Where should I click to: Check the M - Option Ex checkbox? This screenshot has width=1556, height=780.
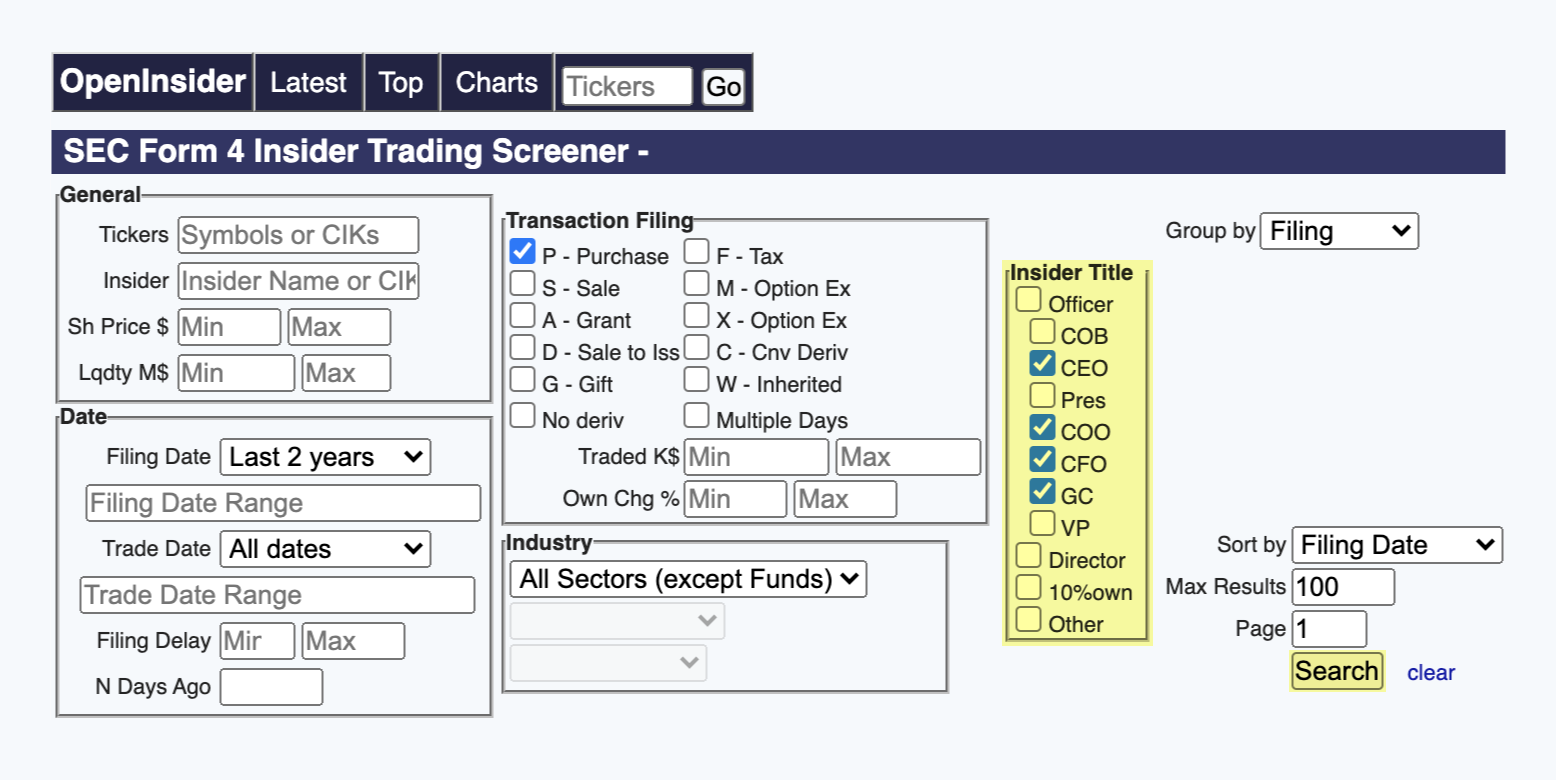click(696, 285)
